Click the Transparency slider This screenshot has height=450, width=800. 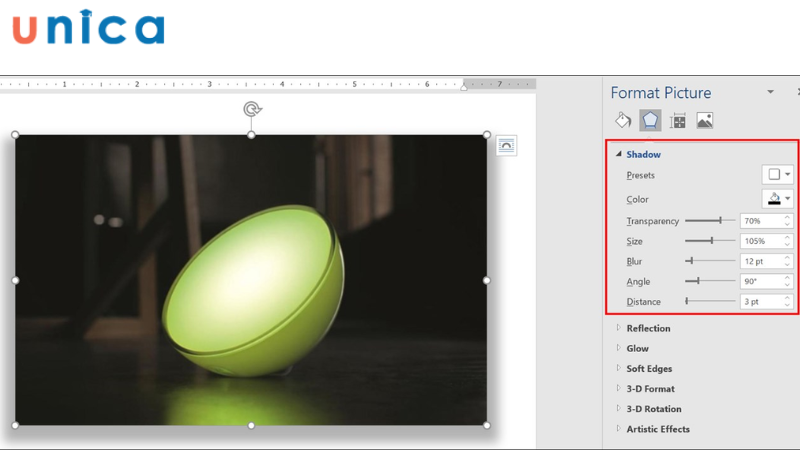coord(710,220)
